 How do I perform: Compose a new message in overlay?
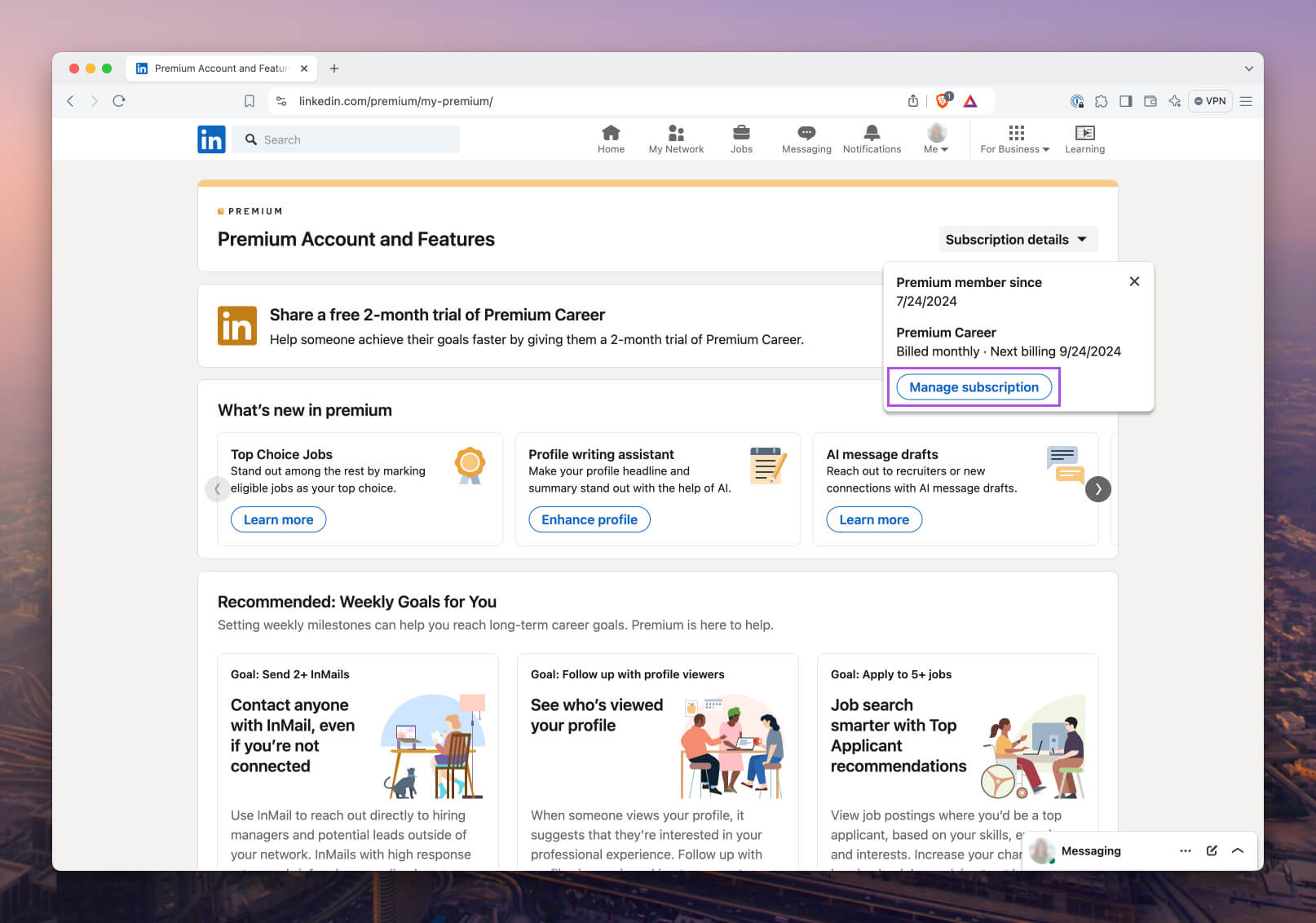[1212, 850]
